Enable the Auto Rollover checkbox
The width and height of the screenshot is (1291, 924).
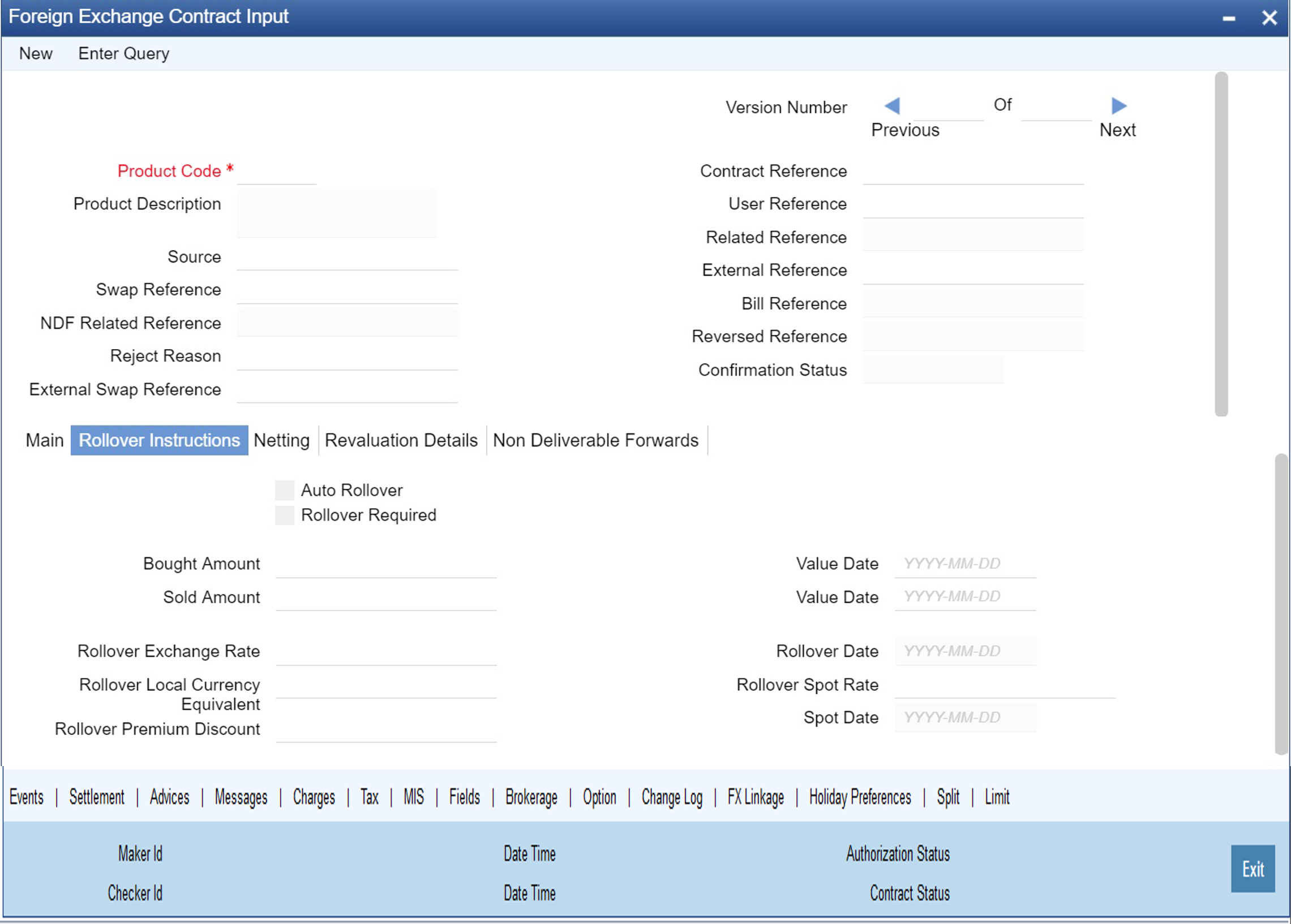coord(285,490)
